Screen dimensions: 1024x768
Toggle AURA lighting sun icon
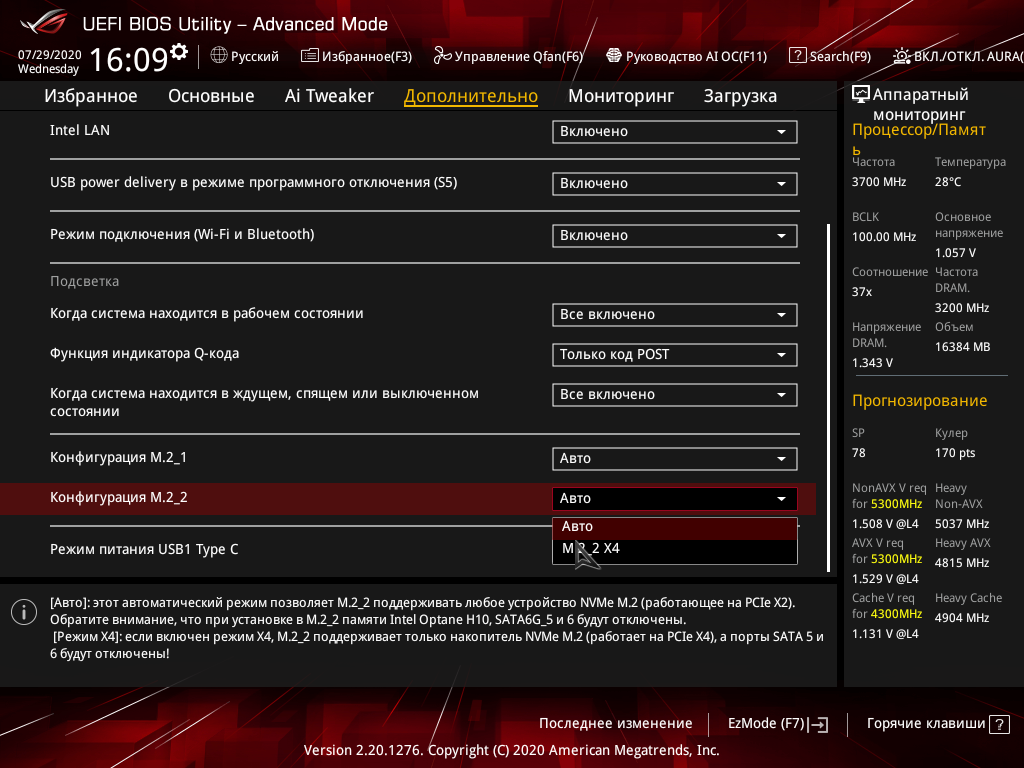point(901,56)
